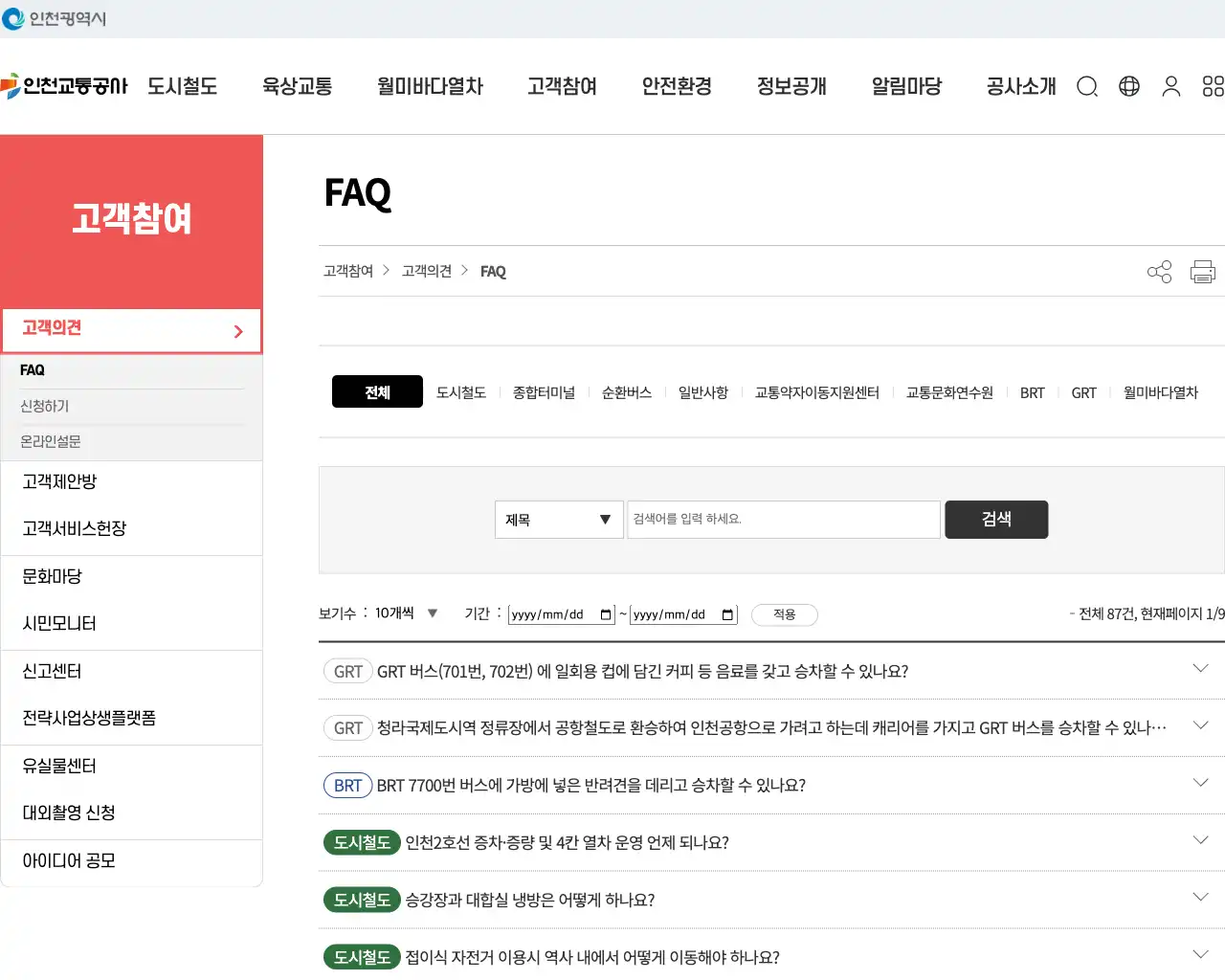The height and width of the screenshot is (980, 1225).
Task: Click the print icon beside breadcrumb
Action: [x=1203, y=272]
